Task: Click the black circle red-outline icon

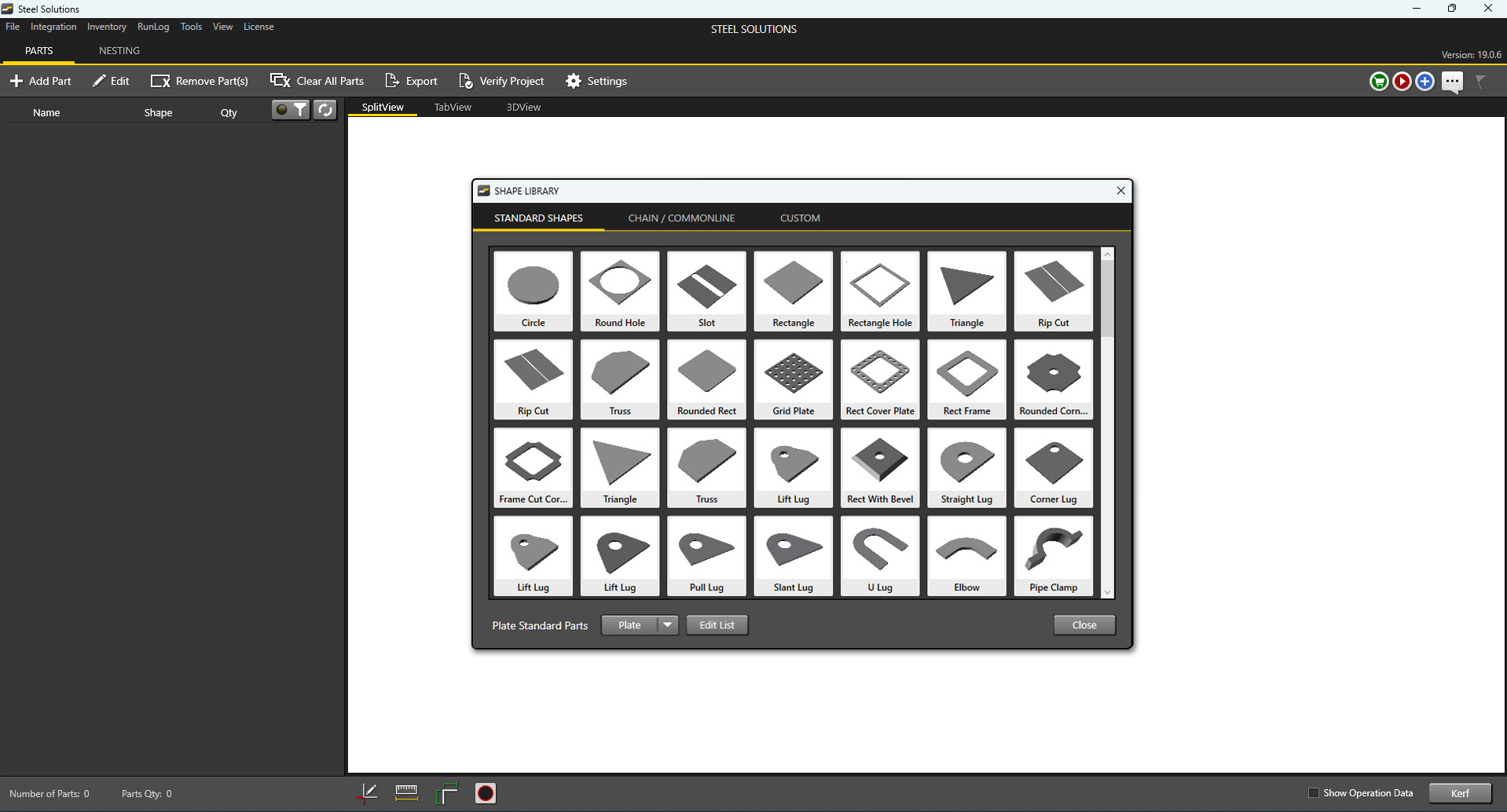Action: click(486, 793)
